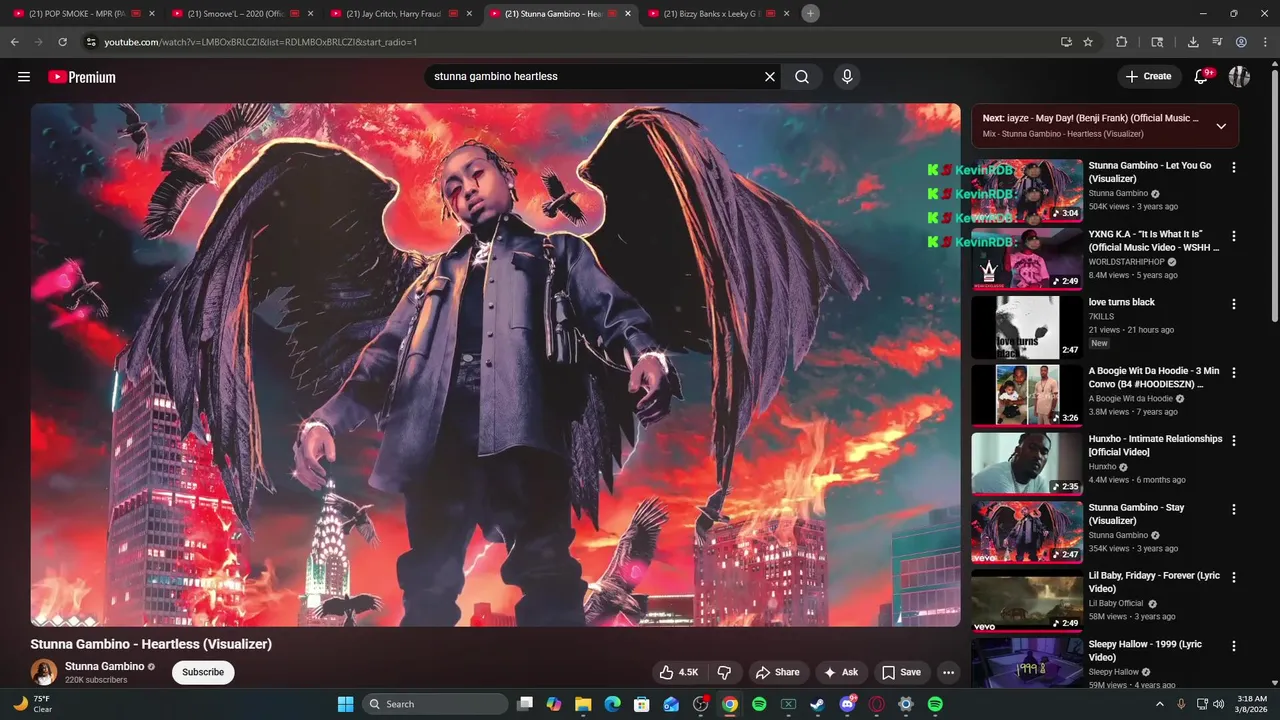This screenshot has height=720, width=1280.
Task: Expand the Mix playlist panel chevron
Action: click(x=1221, y=126)
